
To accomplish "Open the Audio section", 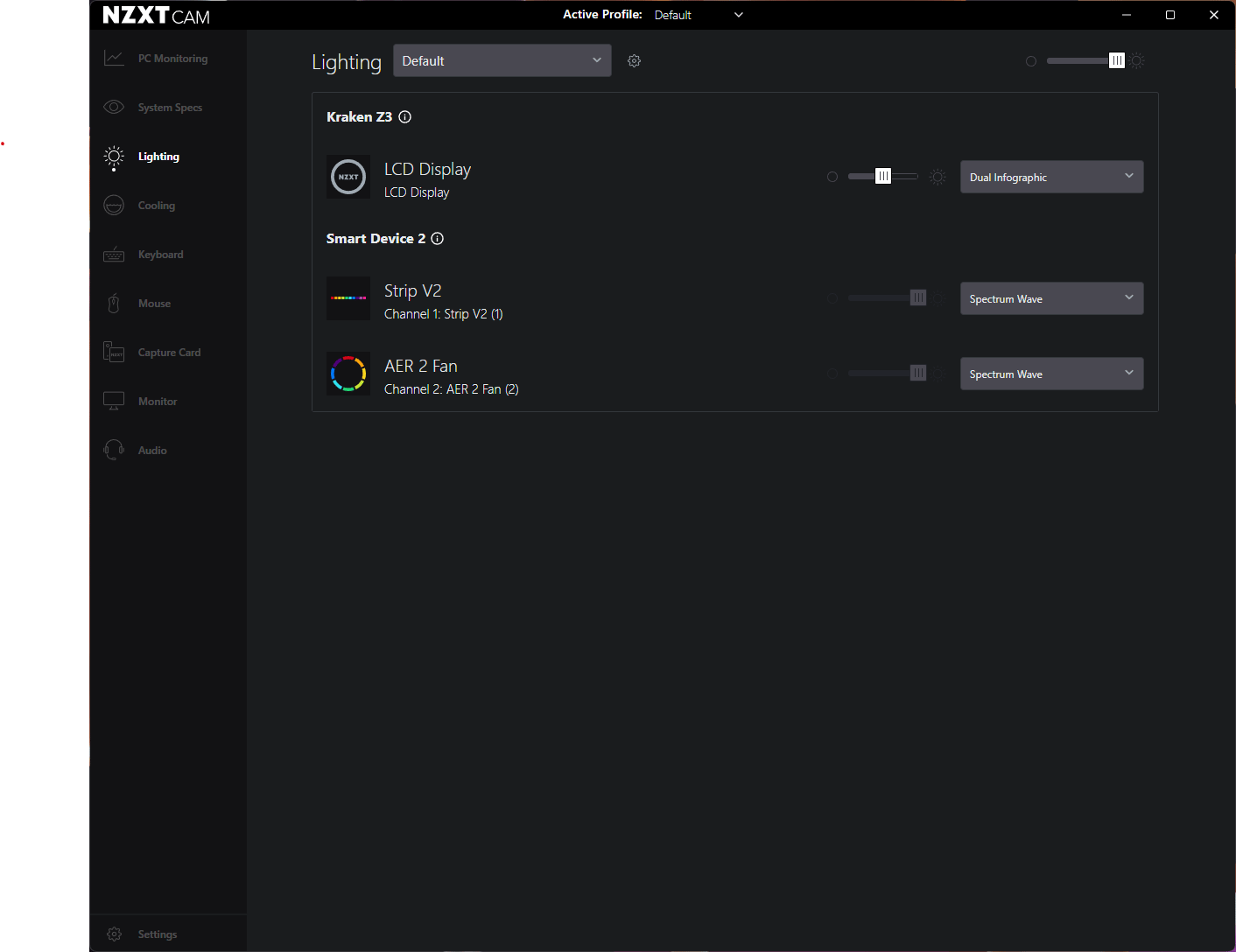I will point(152,451).
